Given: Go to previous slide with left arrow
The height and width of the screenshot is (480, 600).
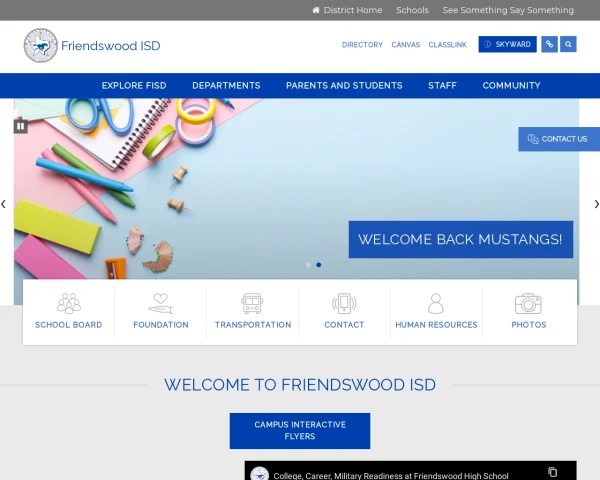Looking at the screenshot, I should (x=3, y=204).
